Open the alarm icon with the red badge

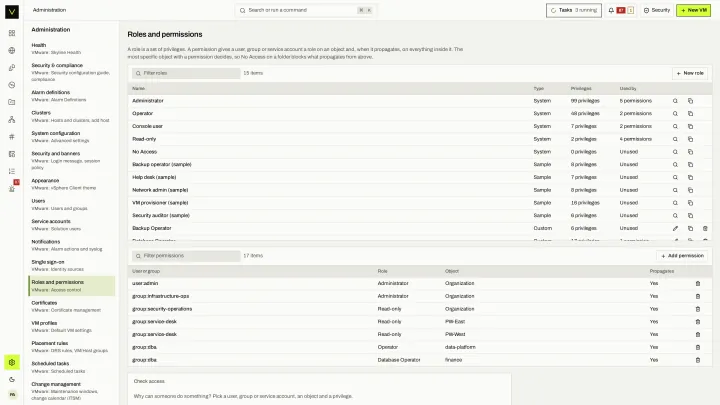[x=12, y=188]
